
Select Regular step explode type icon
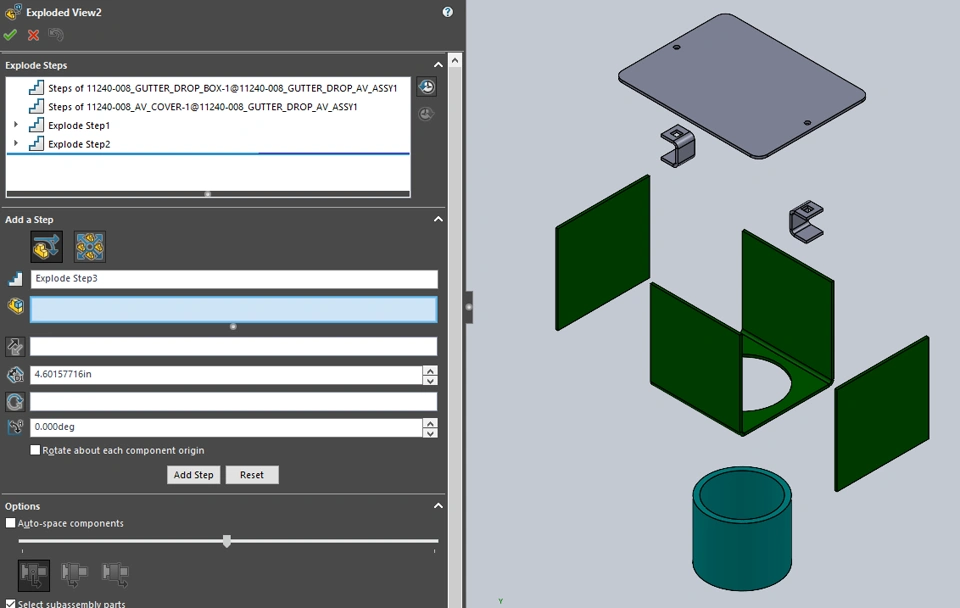pos(47,247)
